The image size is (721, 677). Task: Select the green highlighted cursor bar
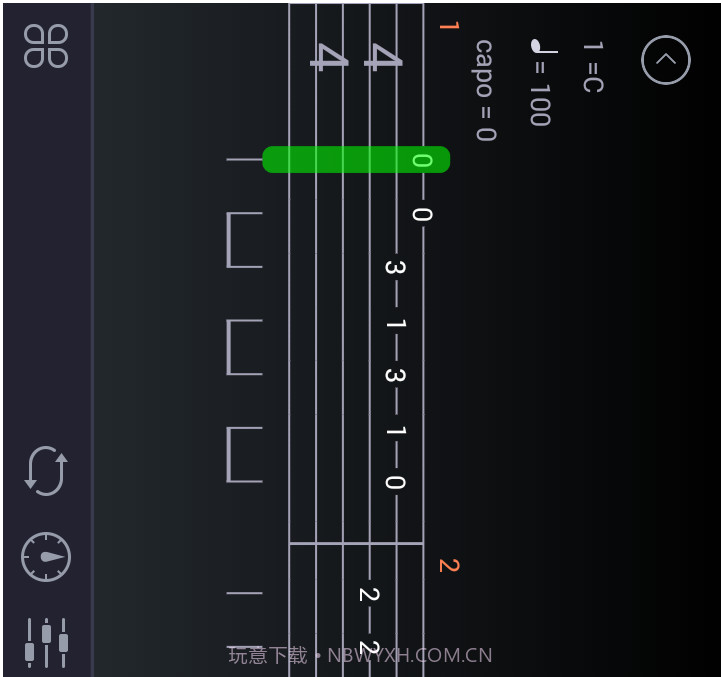pos(356,160)
